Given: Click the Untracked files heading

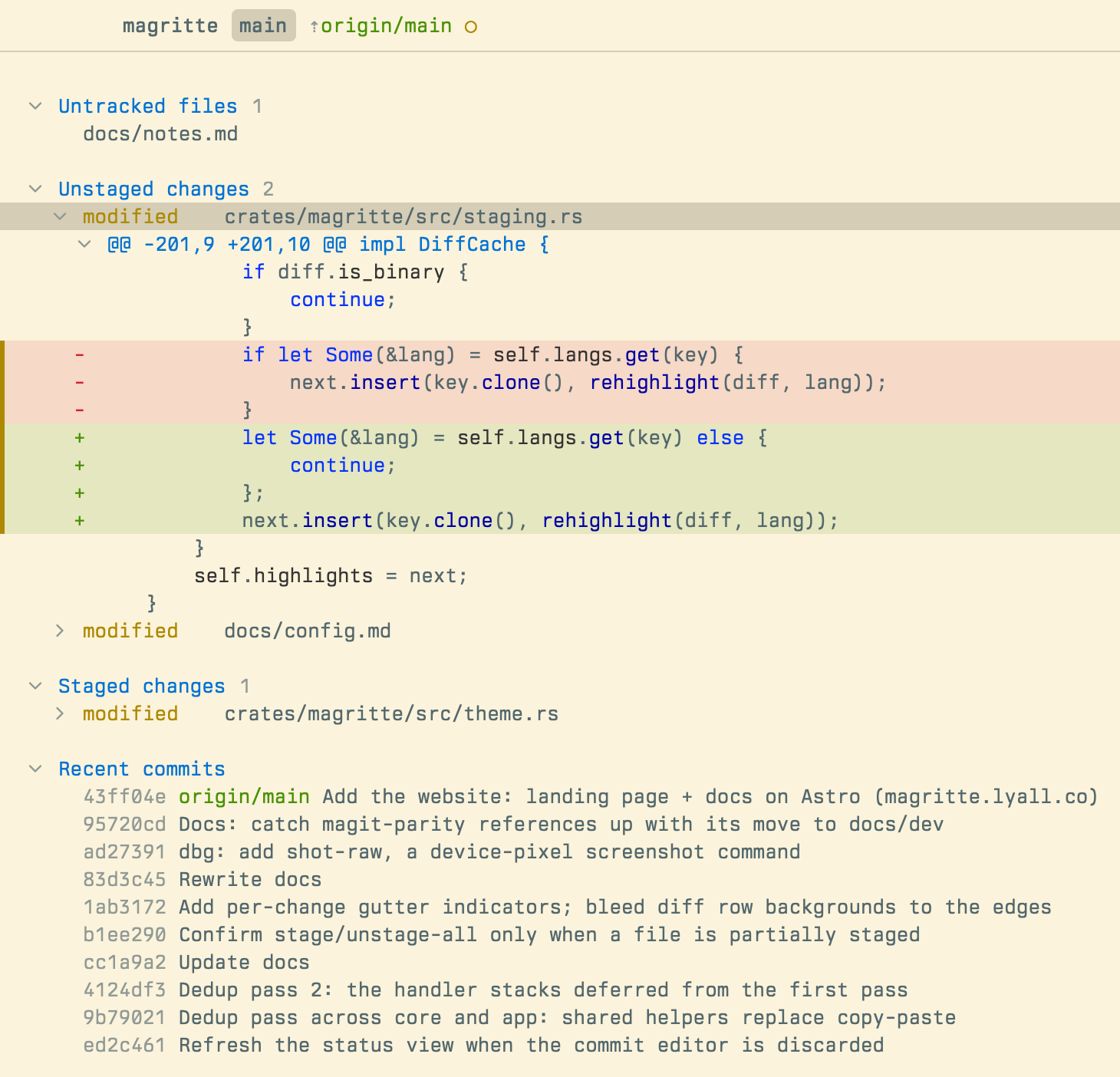Looking at the screenshot, I should click(148, 106).
